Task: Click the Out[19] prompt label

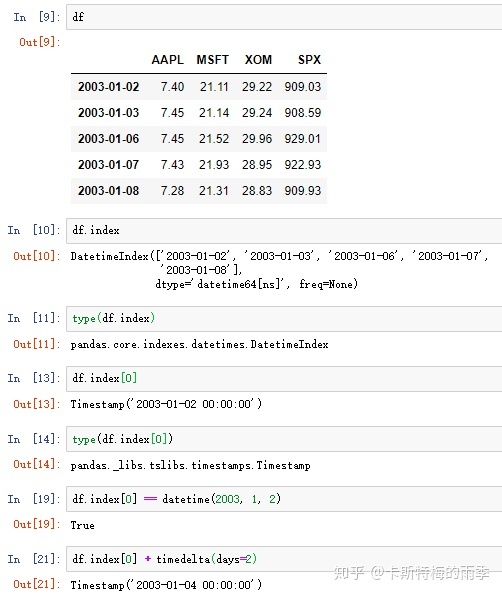Action: pyautogui.click(x=37, y=524)
